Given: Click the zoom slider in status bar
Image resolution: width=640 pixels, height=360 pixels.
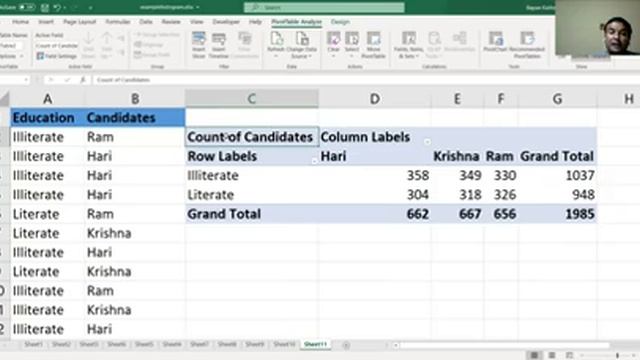Looking at the screenshot, I should (608, 356).
